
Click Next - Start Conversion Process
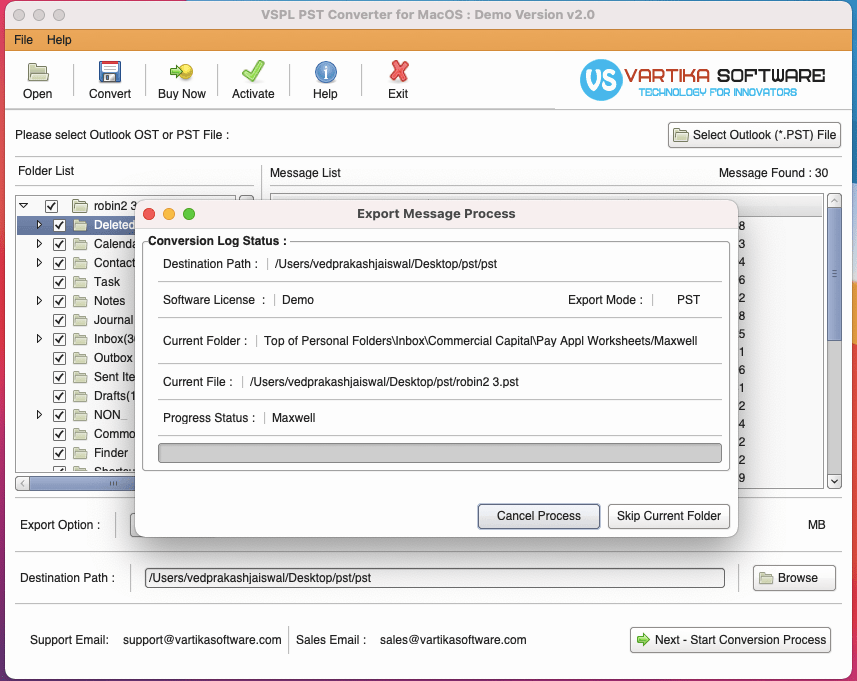pyautogui.click(x=730, y=640)
